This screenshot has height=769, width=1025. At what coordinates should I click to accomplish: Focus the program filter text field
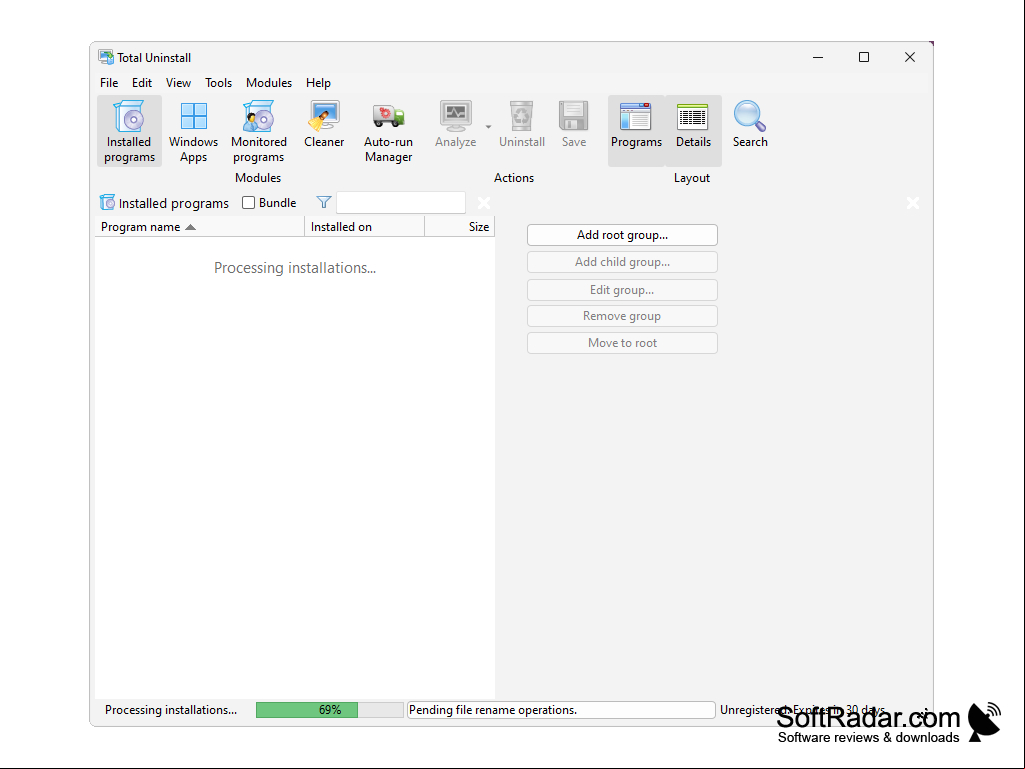click(401, 203)
